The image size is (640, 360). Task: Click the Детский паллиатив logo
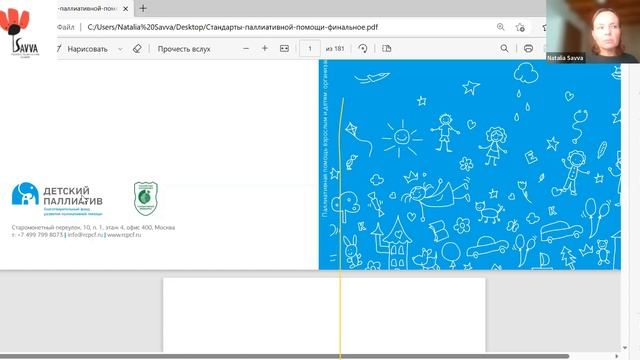pos(57,199)
